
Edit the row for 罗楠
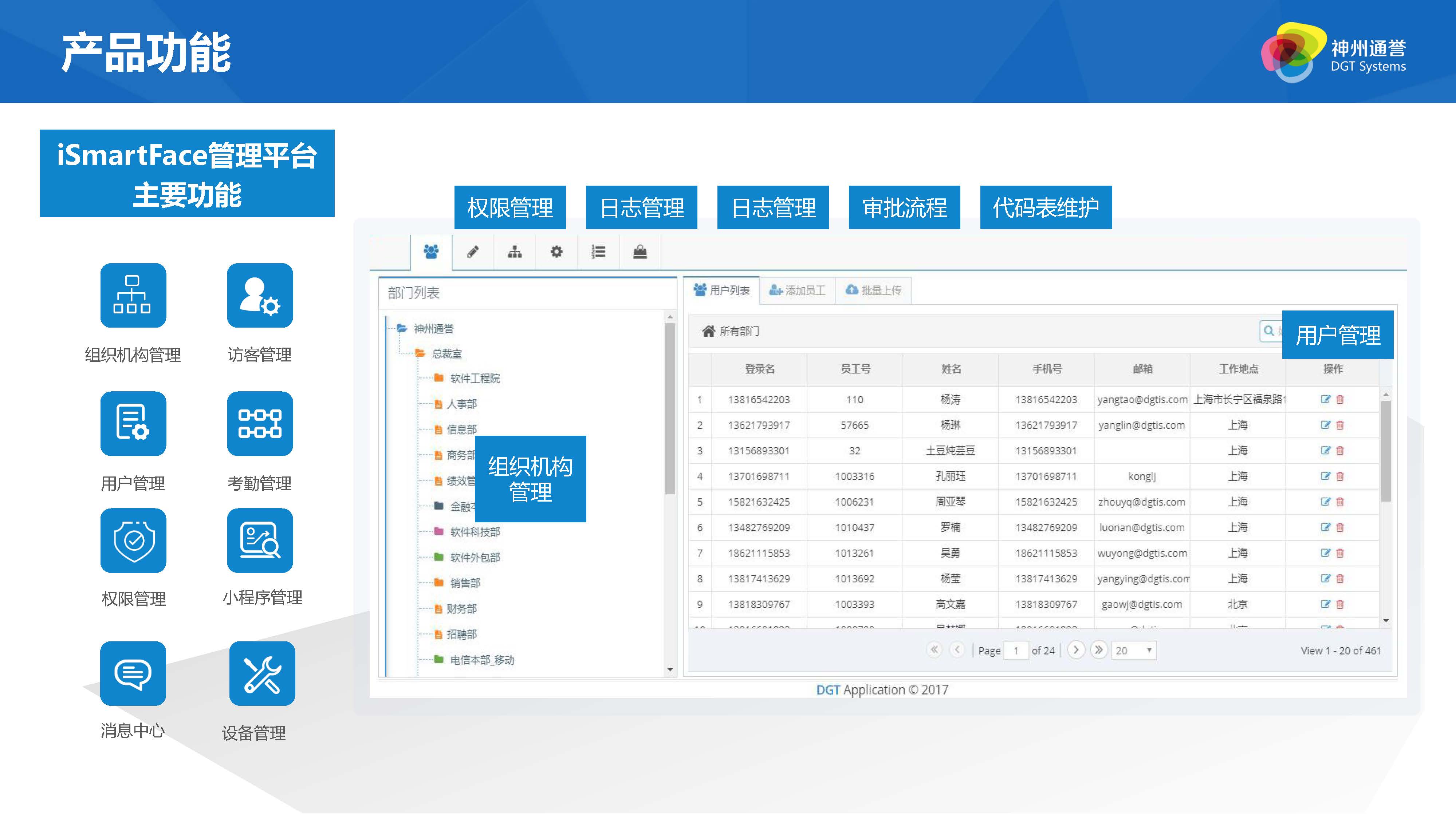tap(1325, 527)
